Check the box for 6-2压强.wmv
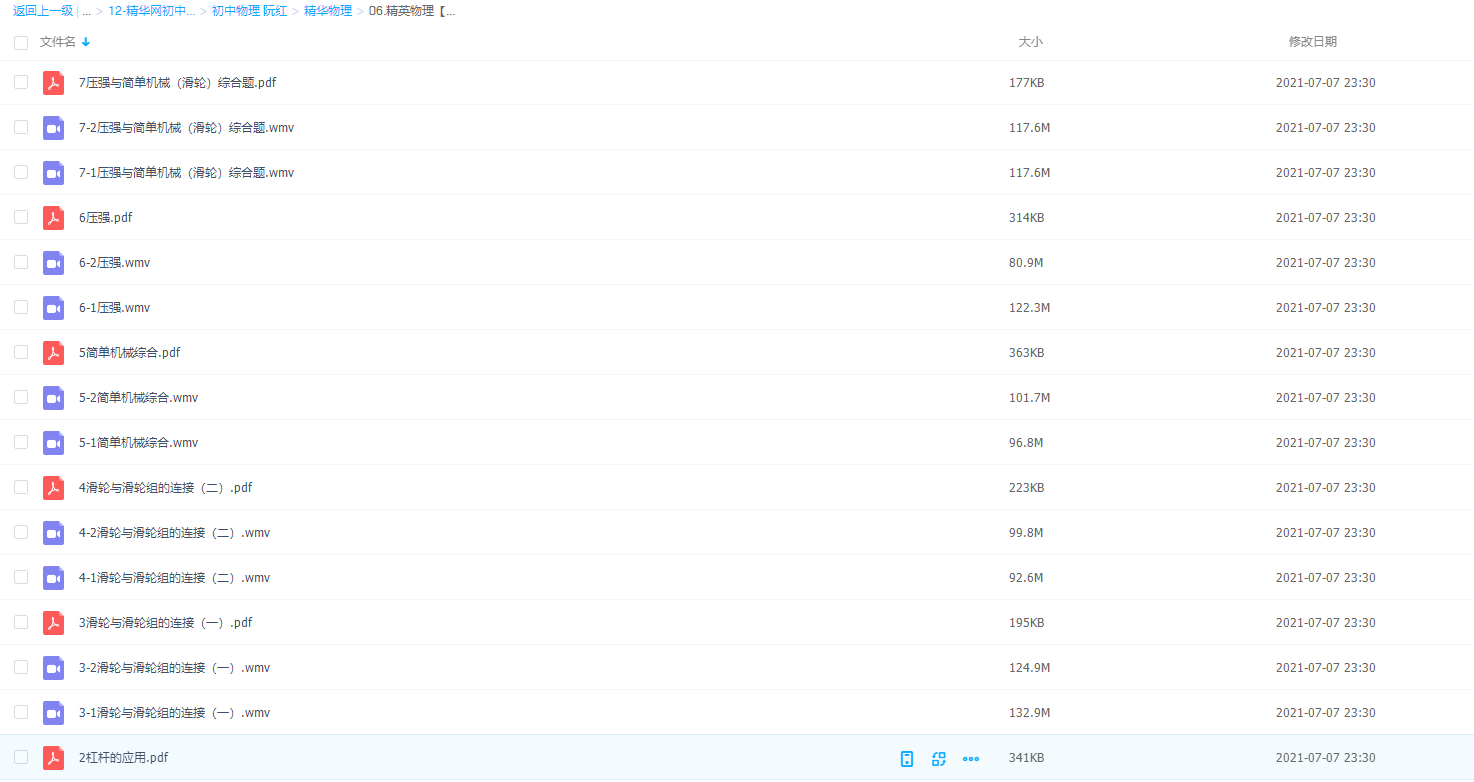 [x=21, y=262]
